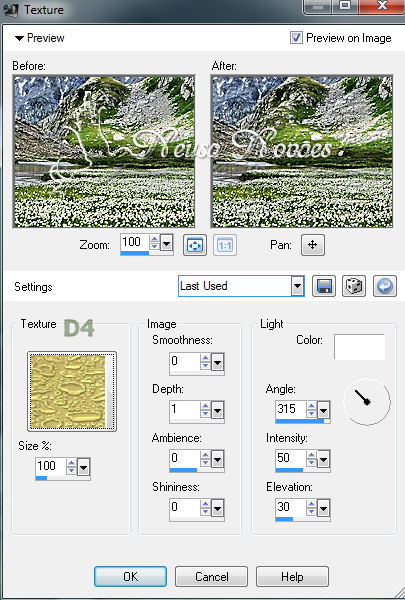The height and width of the screenshot is (600, 405).
Task: Click the Fit to window zoom icon
Action: pos(195,245)
